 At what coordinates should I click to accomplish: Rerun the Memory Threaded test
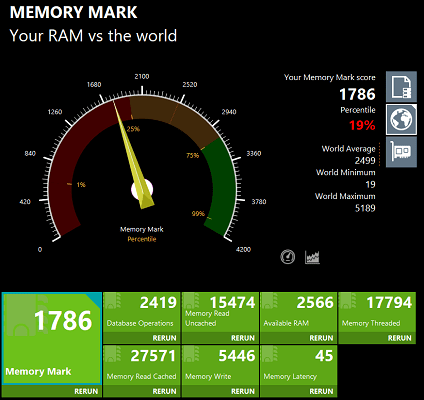point(399,338)
